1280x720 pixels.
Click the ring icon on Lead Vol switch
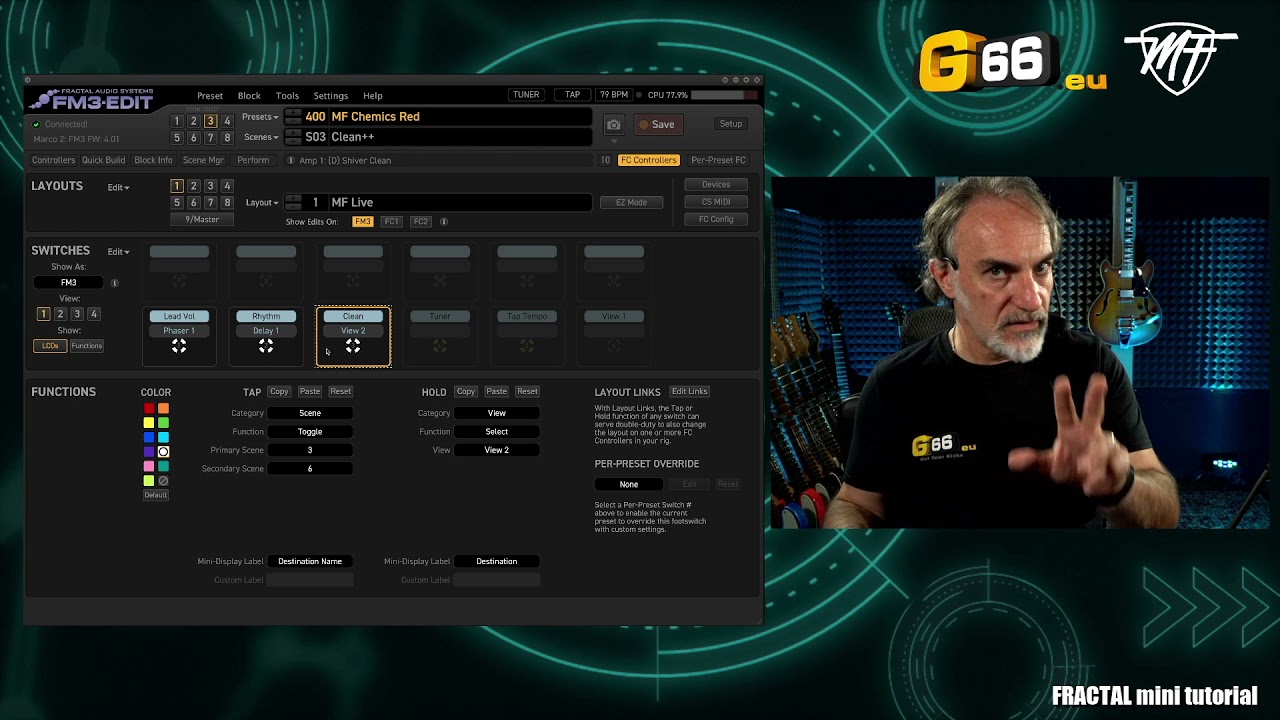pyautogui.click(x=179, y=346)
